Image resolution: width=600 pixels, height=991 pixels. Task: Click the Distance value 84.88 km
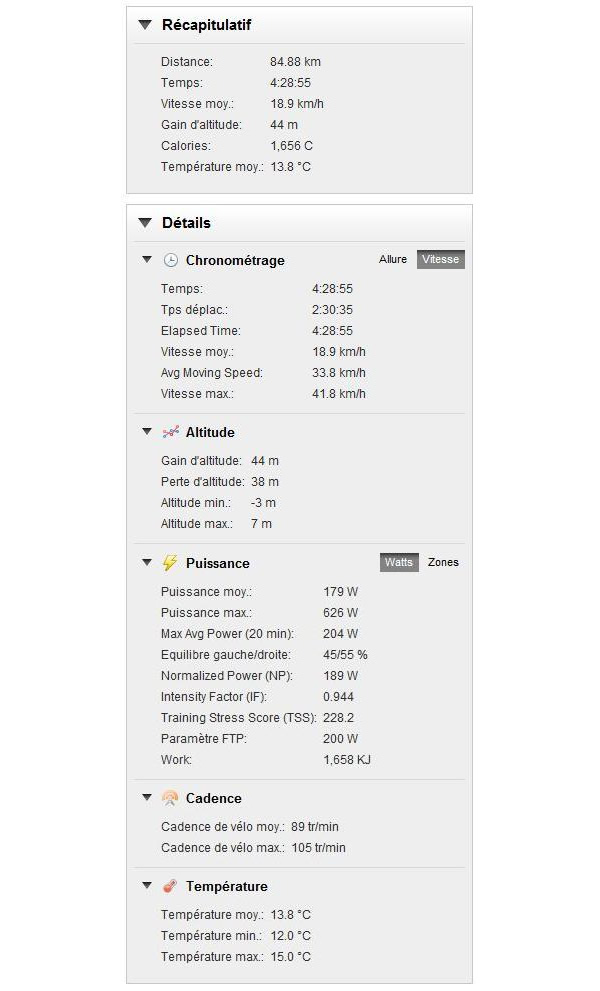(295, 62)
